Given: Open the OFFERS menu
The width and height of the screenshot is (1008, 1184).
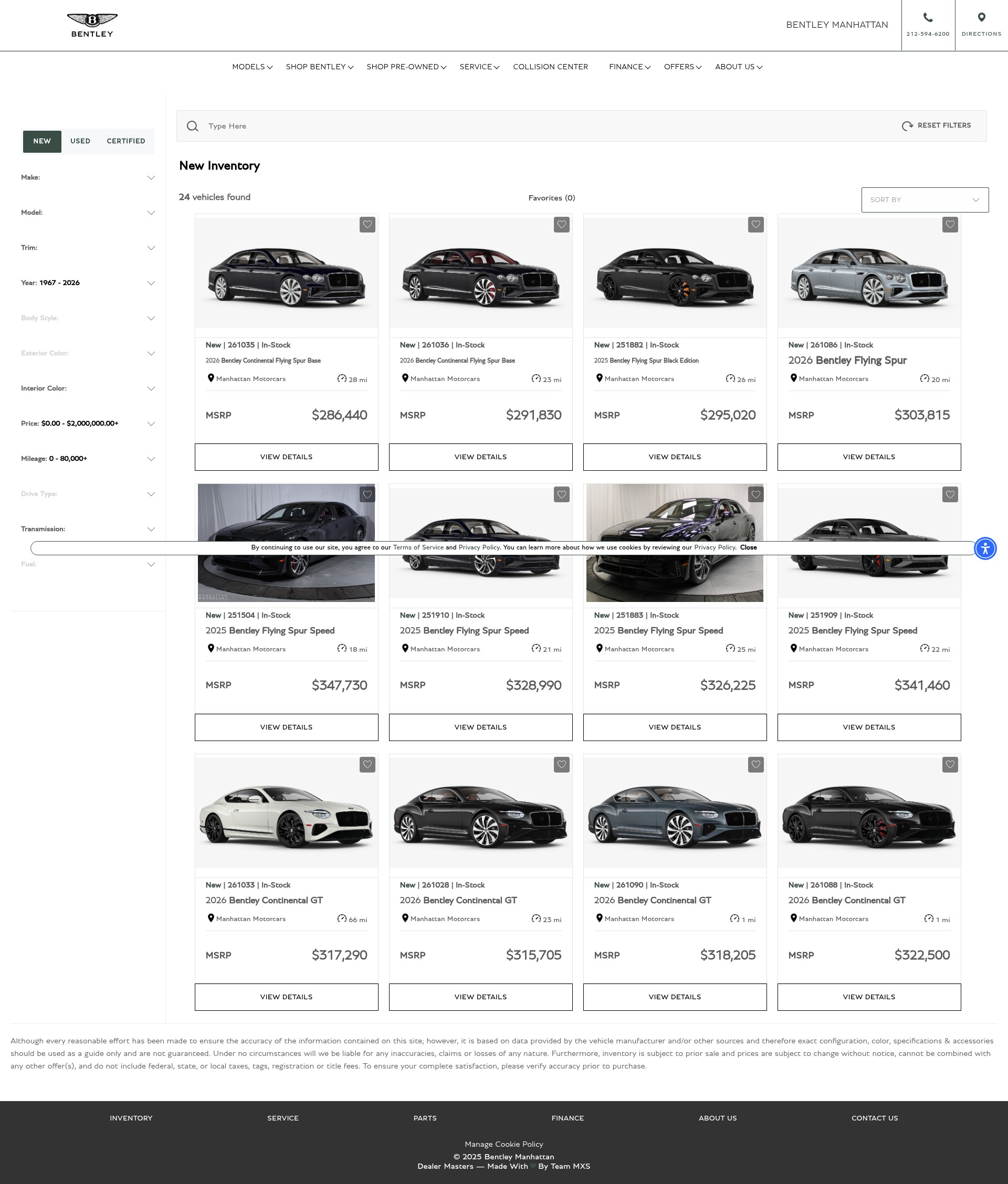Looking at the screenshot, I should [683, 67].
